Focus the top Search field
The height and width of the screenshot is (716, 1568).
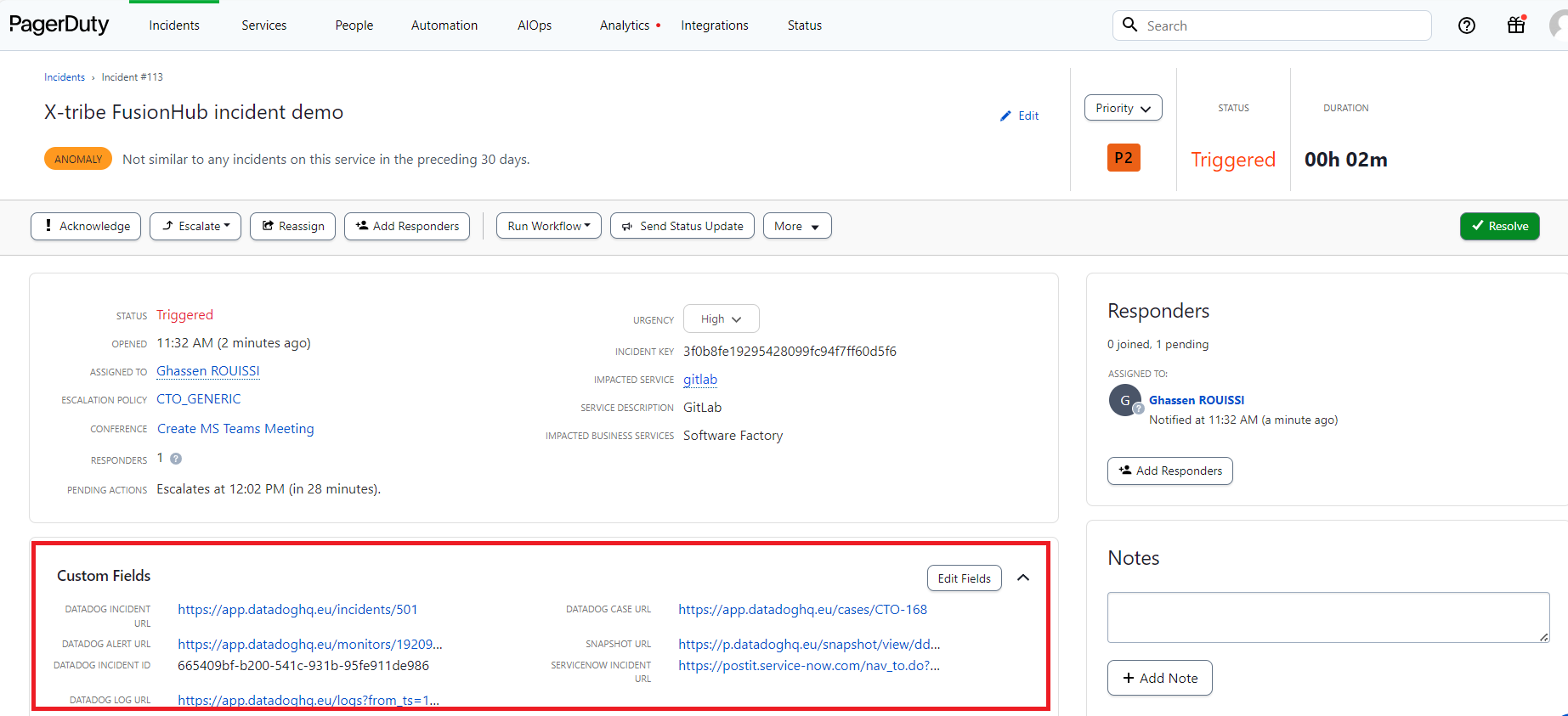point(1271,25)
